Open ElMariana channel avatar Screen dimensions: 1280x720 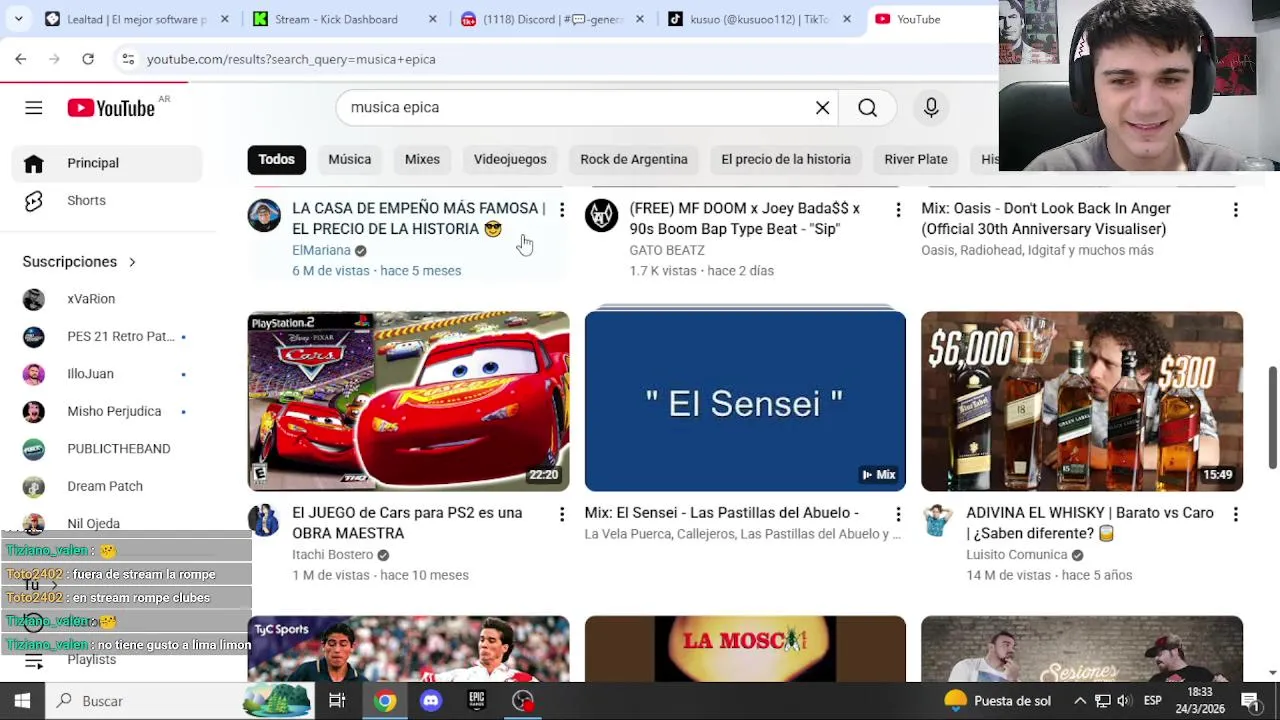(264, 216)
